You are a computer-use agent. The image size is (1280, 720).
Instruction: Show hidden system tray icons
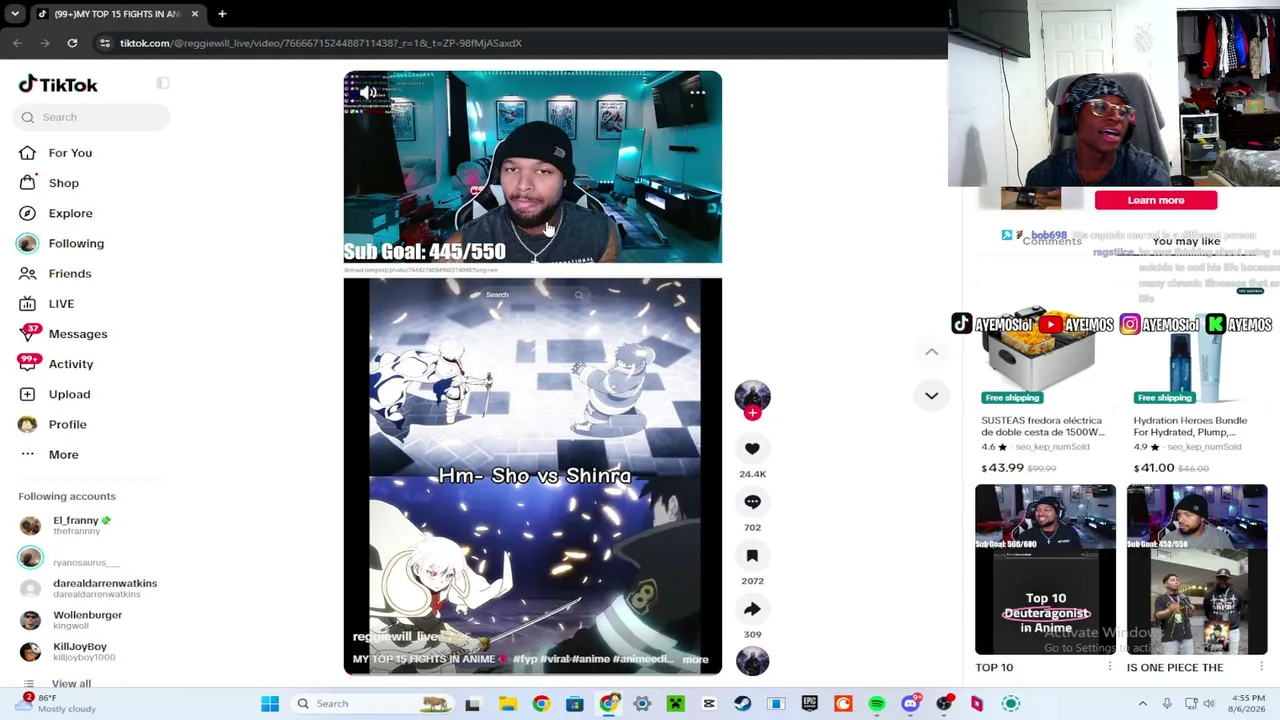[x=1142, y=704]
